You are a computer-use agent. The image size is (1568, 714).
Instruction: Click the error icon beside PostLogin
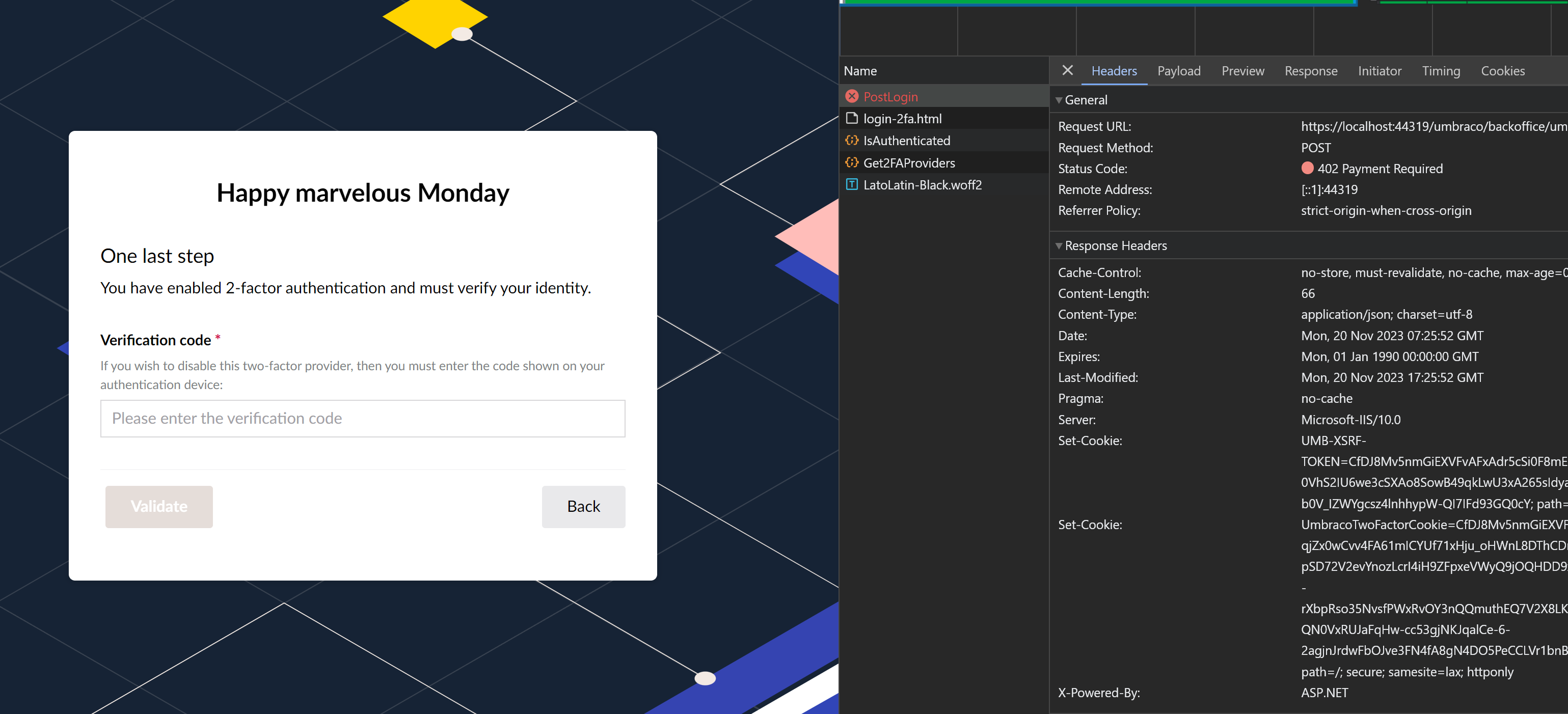(x=852, y=96)
